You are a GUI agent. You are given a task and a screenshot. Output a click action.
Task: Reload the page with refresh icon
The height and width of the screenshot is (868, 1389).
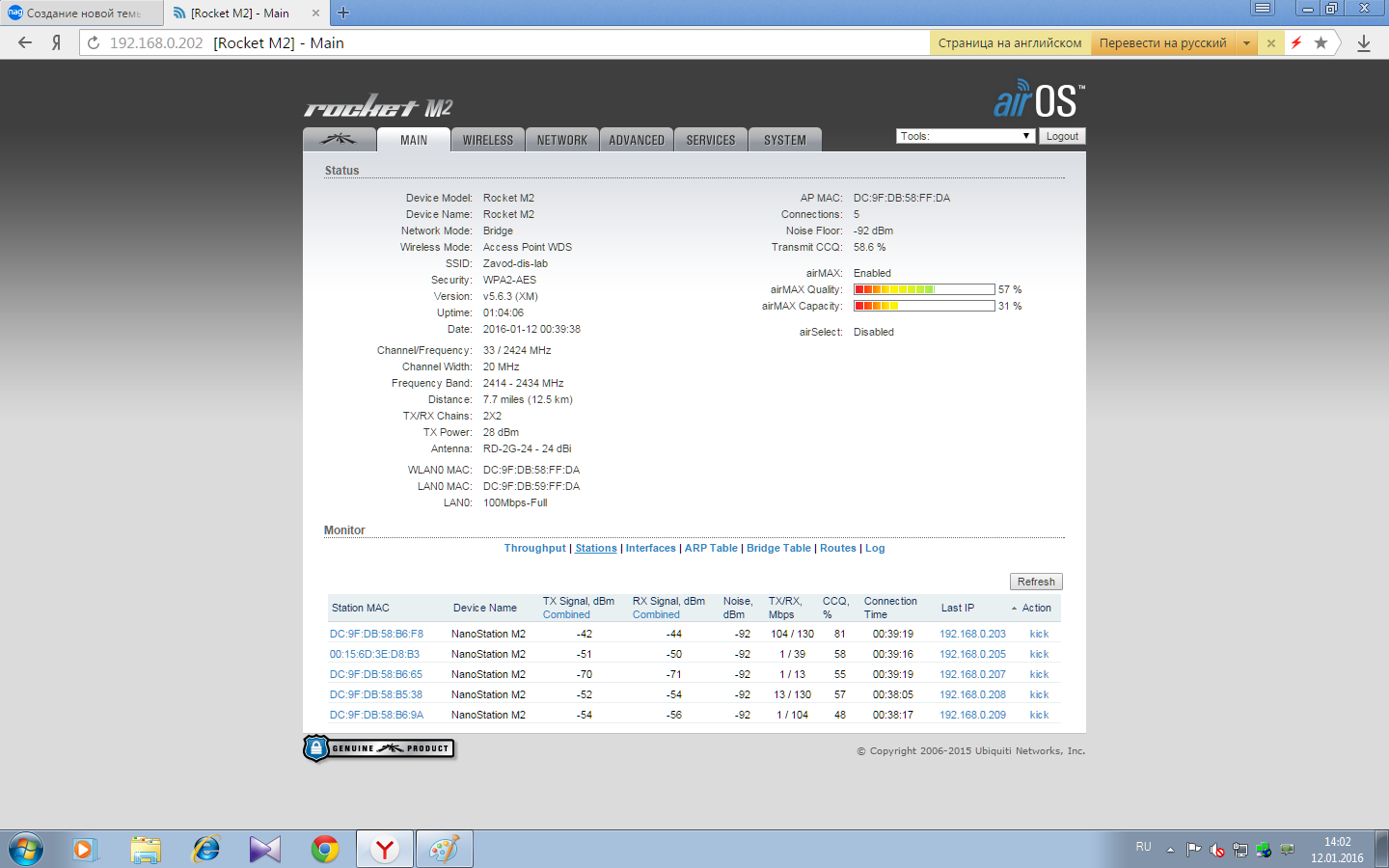94,43
